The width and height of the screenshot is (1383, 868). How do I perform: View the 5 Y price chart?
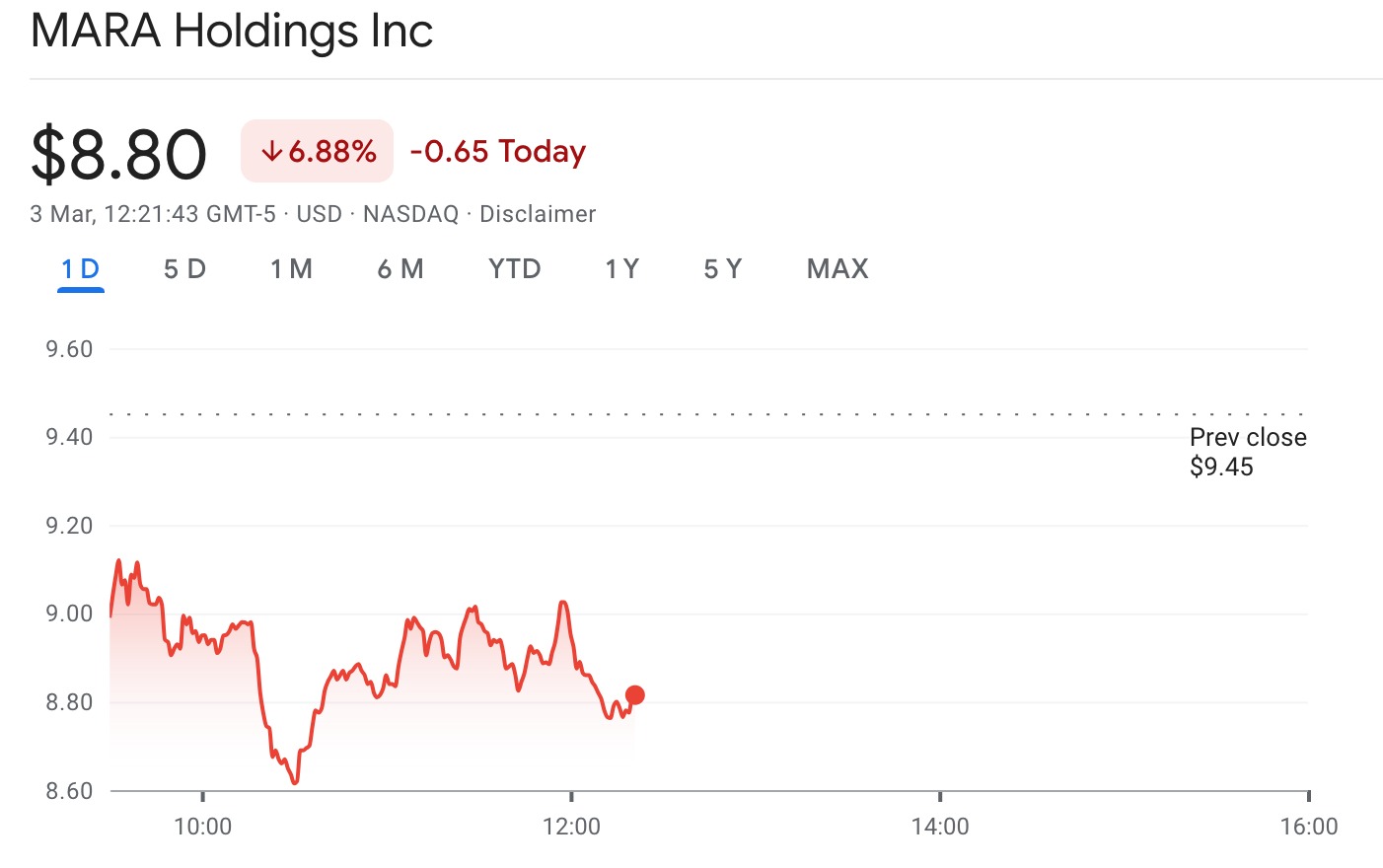[x=722, y=269]
